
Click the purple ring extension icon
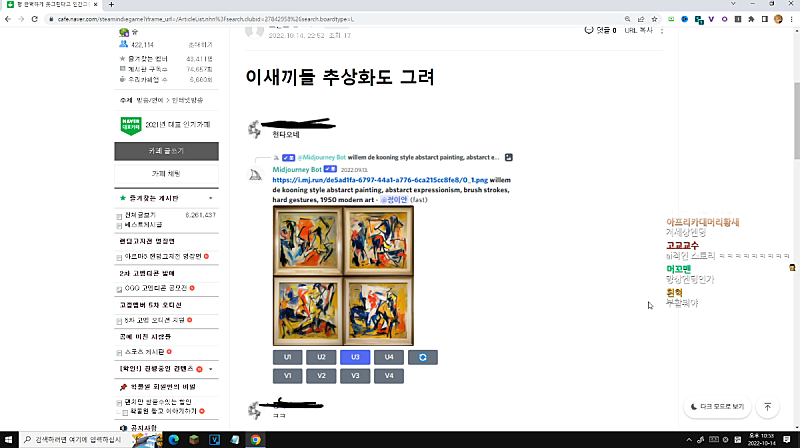coord(724,19)
